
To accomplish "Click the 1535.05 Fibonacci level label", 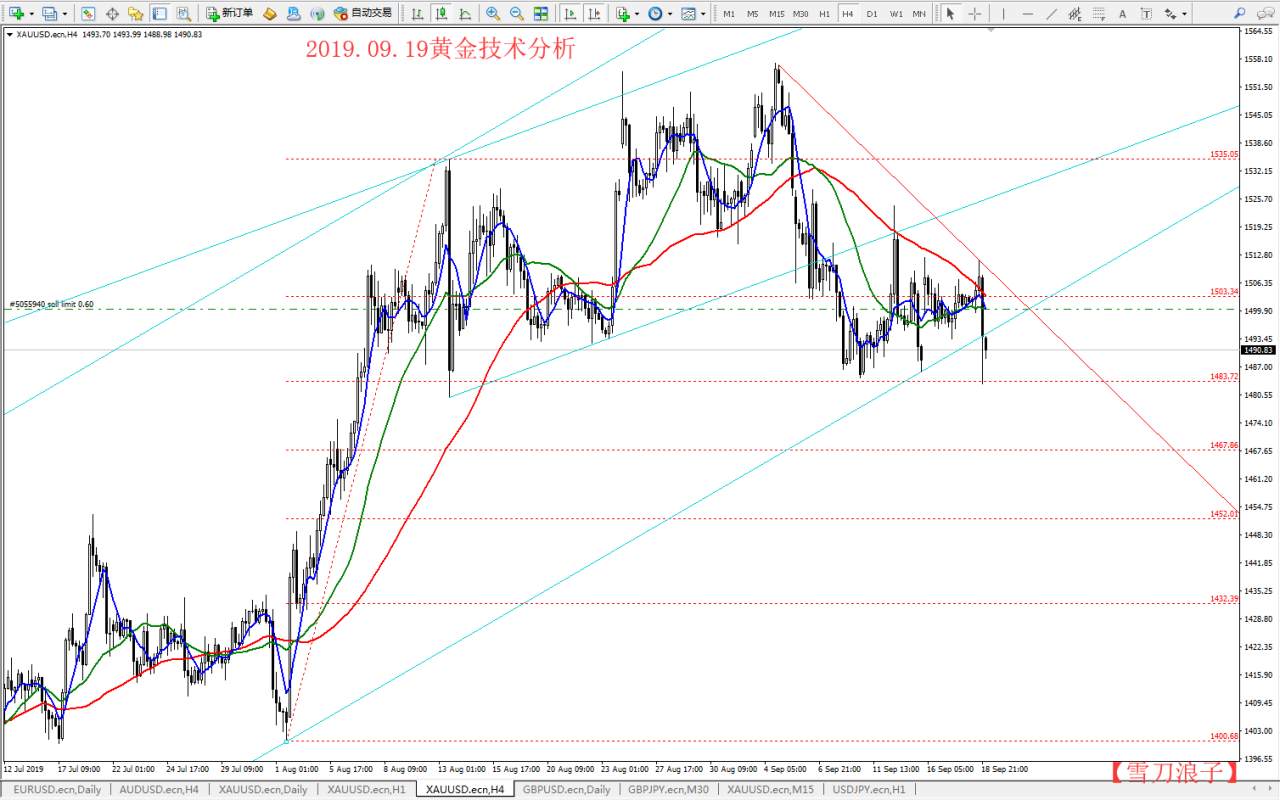I will (x=1224, y=155).
